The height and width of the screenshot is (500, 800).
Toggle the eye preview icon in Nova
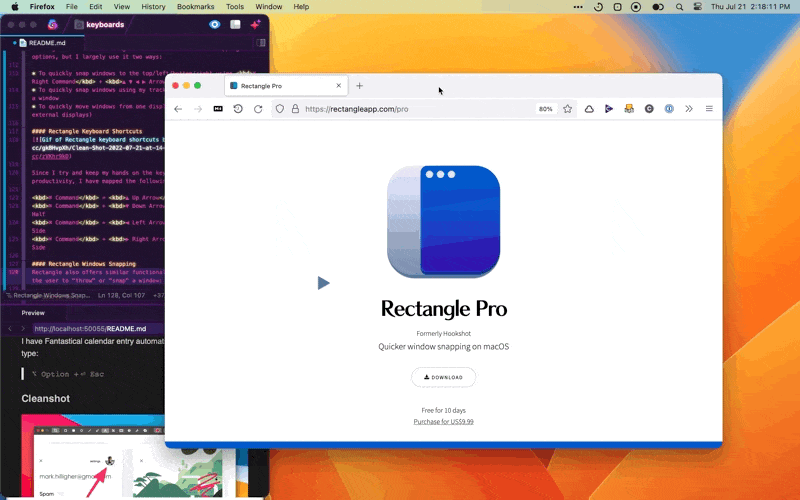215,24
